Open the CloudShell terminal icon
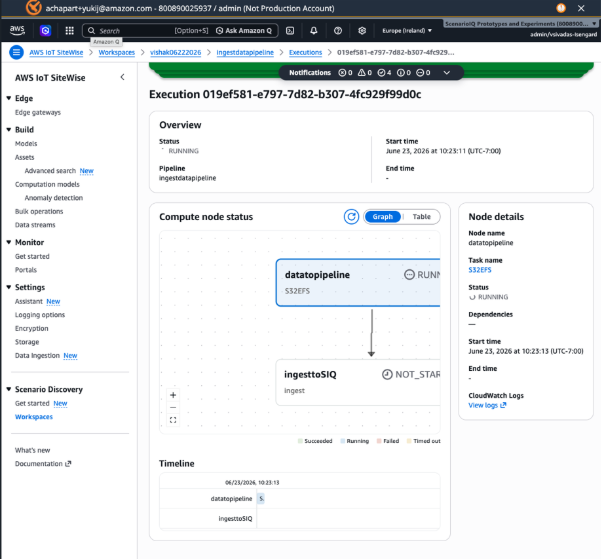 290,31
